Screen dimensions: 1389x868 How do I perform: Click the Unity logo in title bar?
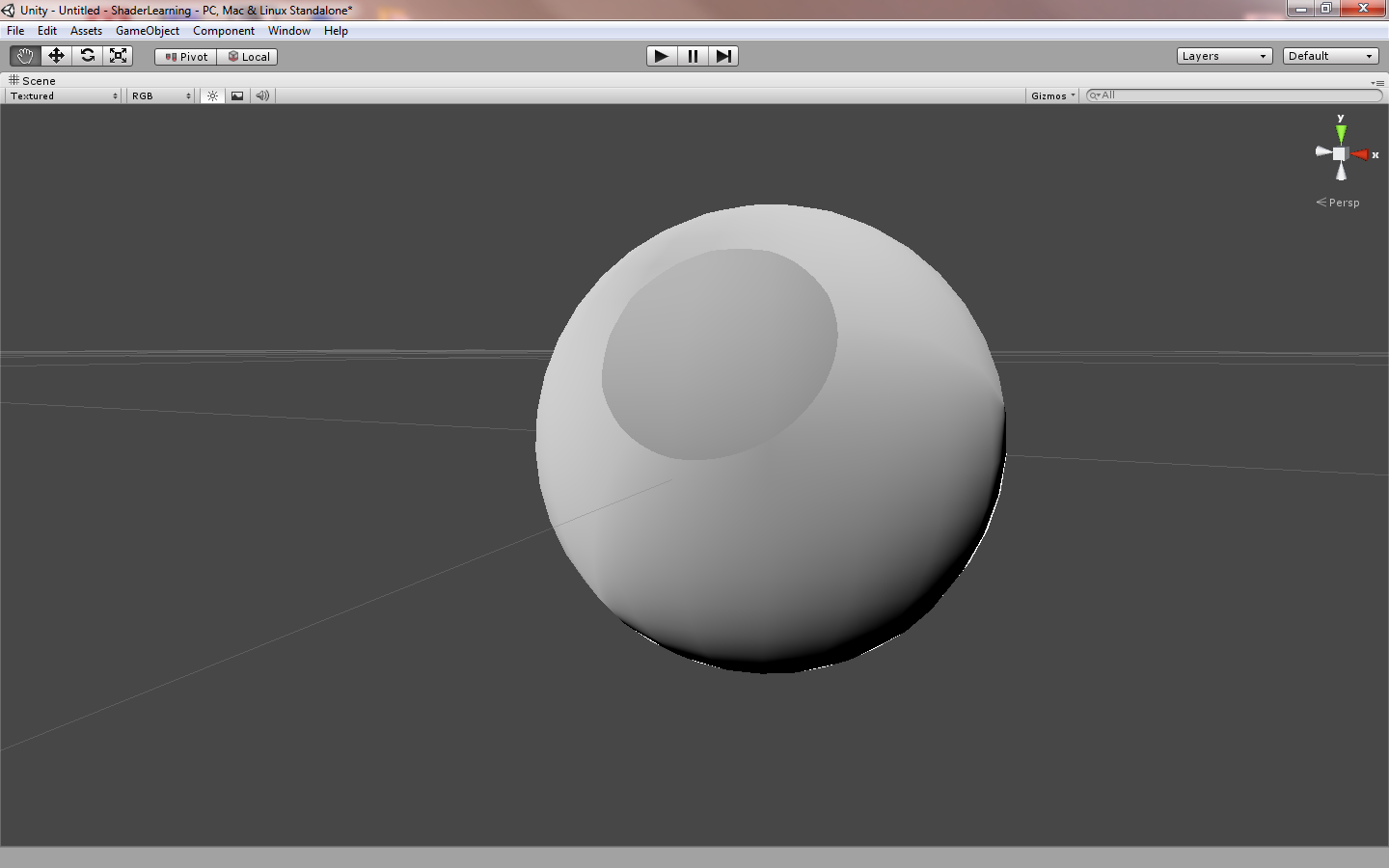[x=9, y=10]
